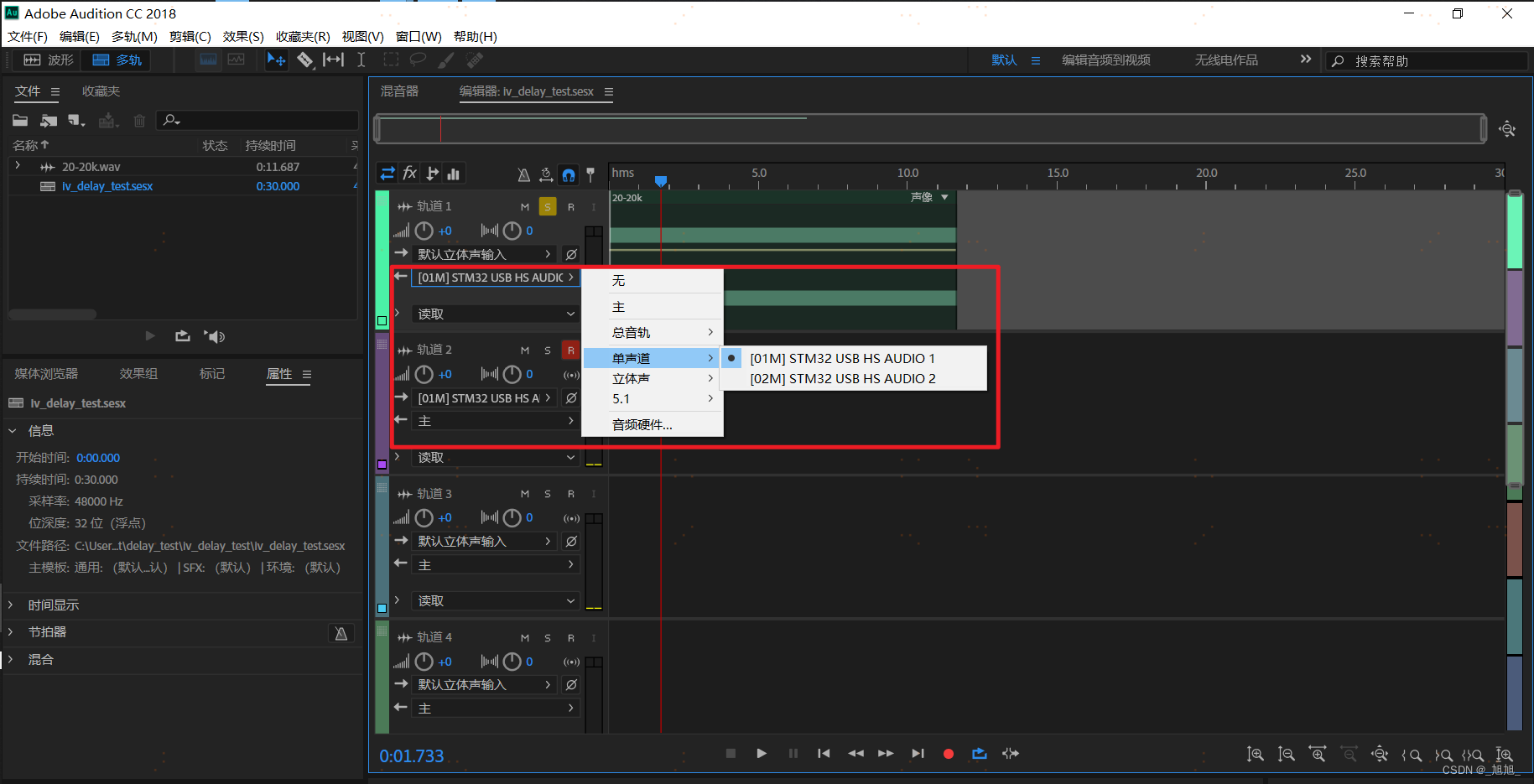The height and width of the screenshot is (784, 1534).
Task: Open Bus Tracks submenu
Action: point(653,332)
